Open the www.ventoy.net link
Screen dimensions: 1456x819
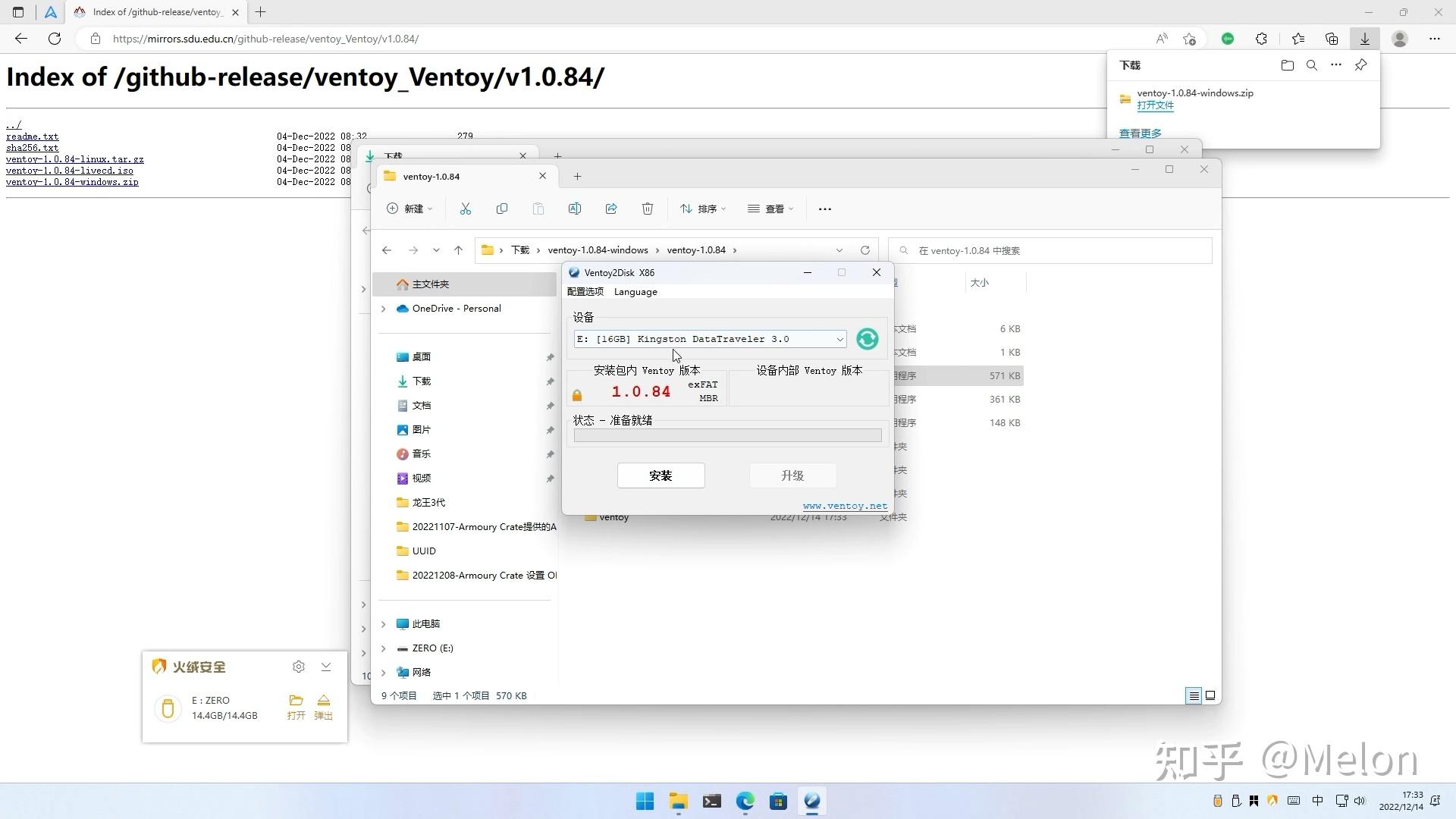pos(845,505)
